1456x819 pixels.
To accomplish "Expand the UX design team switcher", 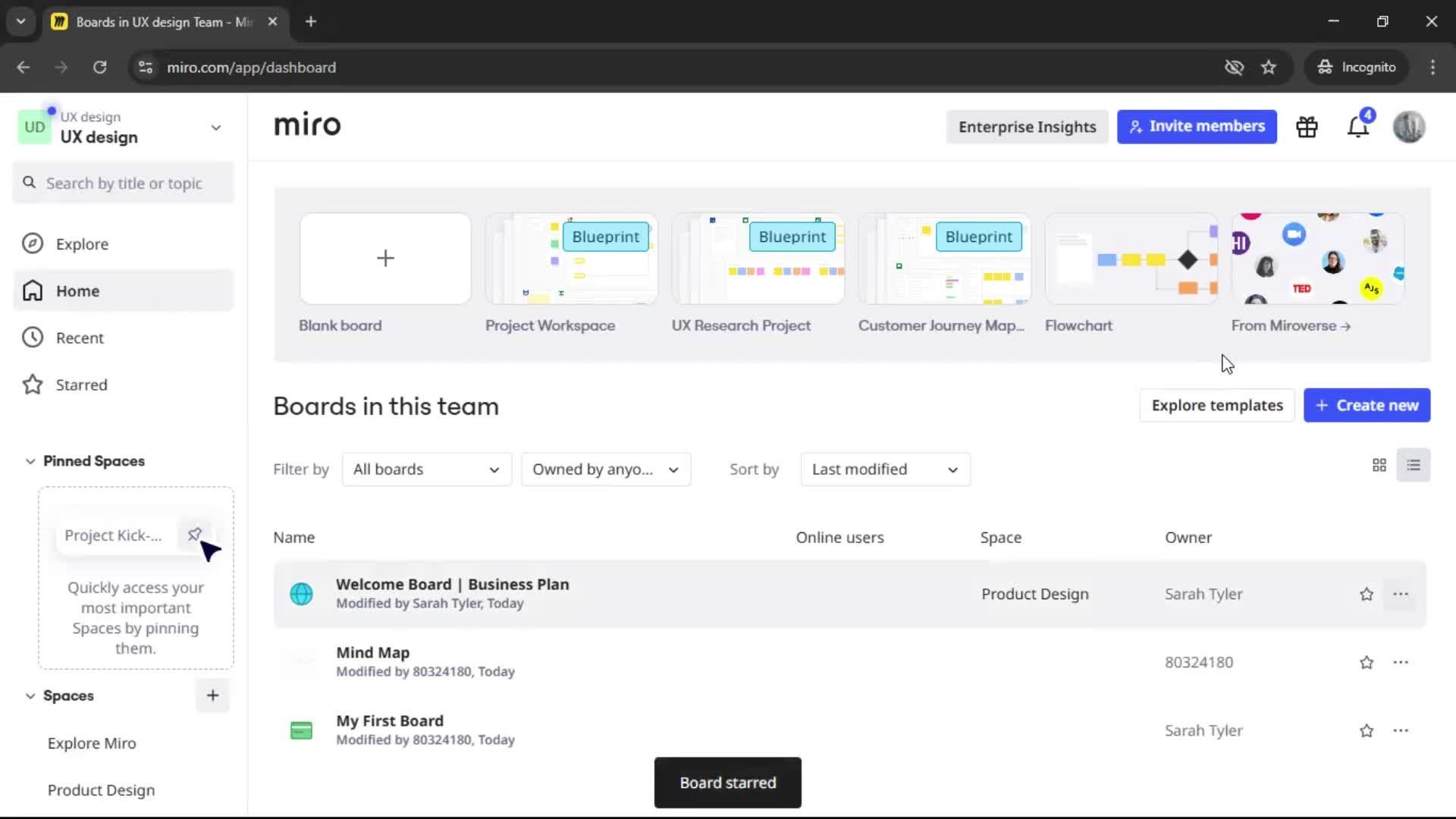I will coord(216,128).
